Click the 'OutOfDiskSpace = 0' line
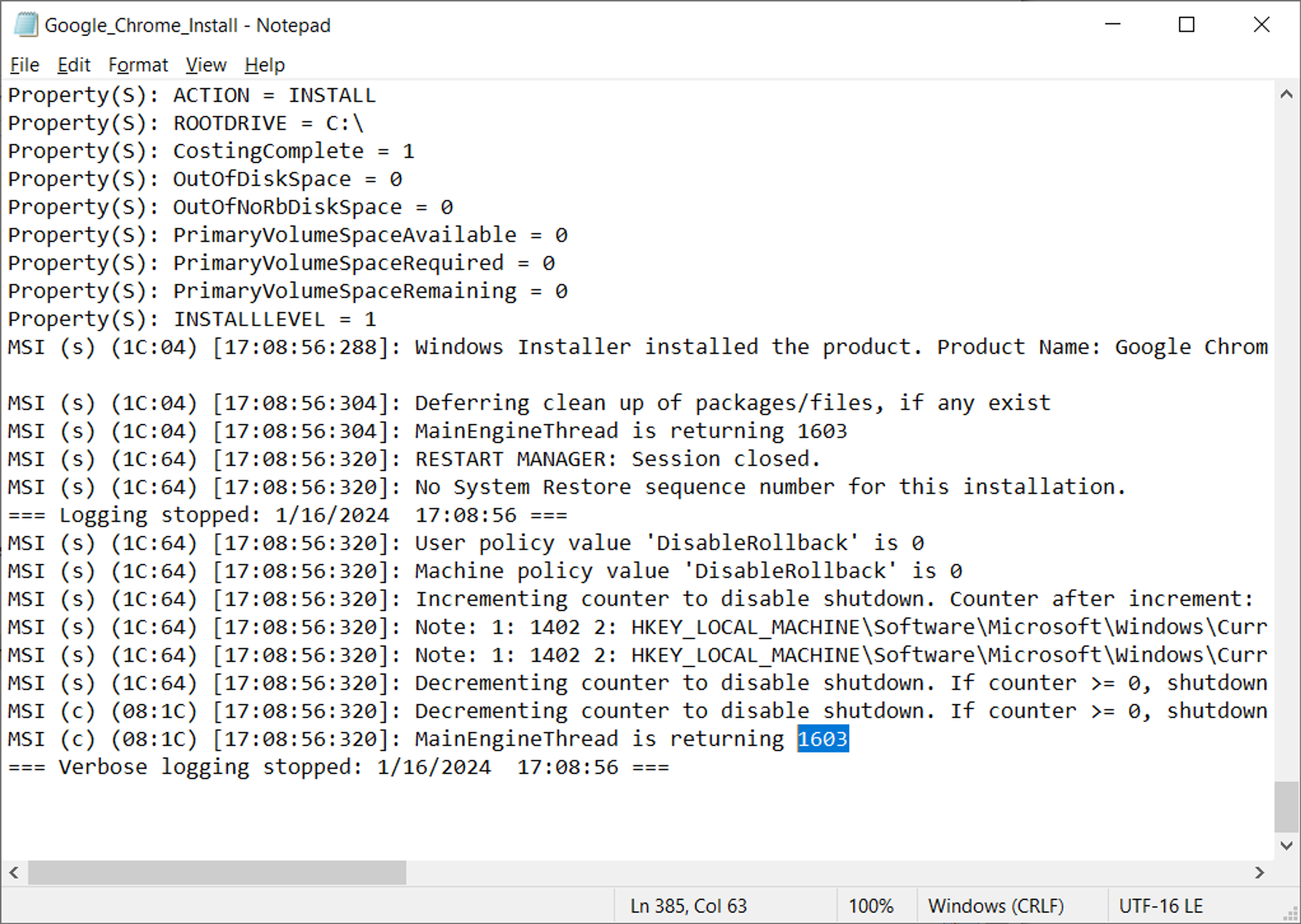Screen dimensions: 1301x924 tap(205, 178)
